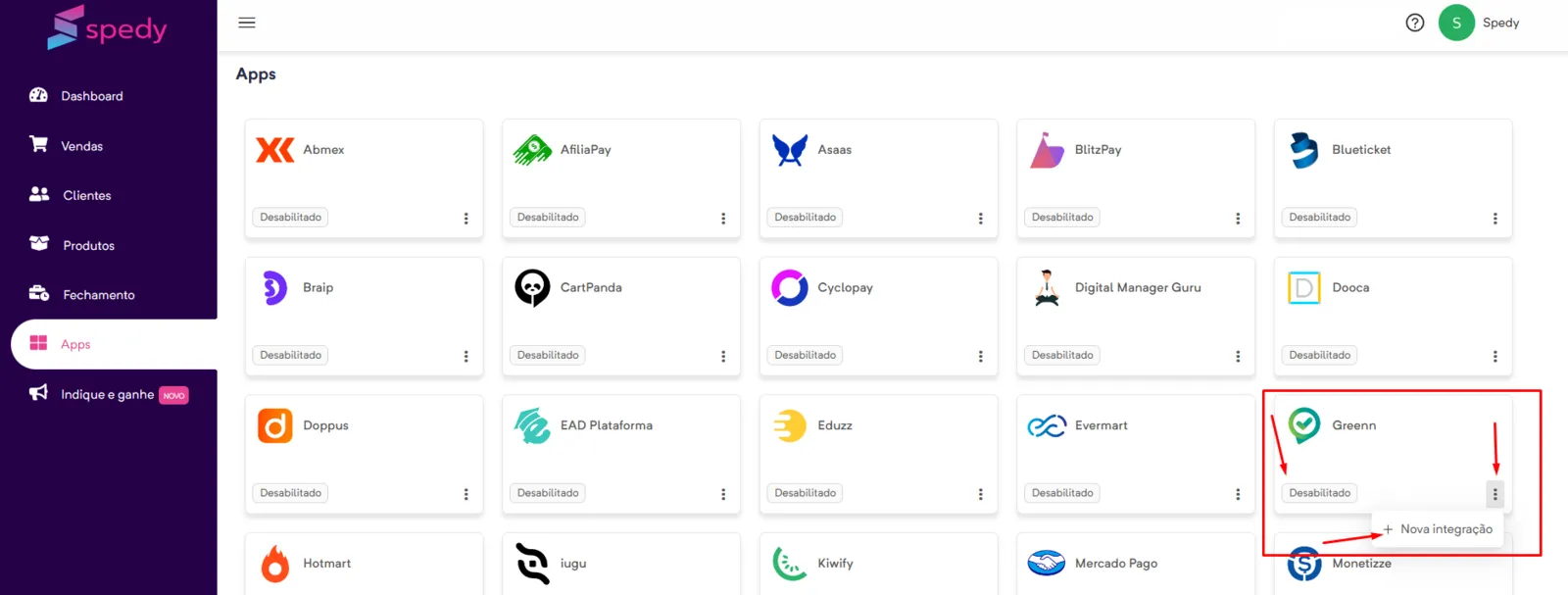Open the help question mark icon
1568x595 pixels.
point(1415,23)
